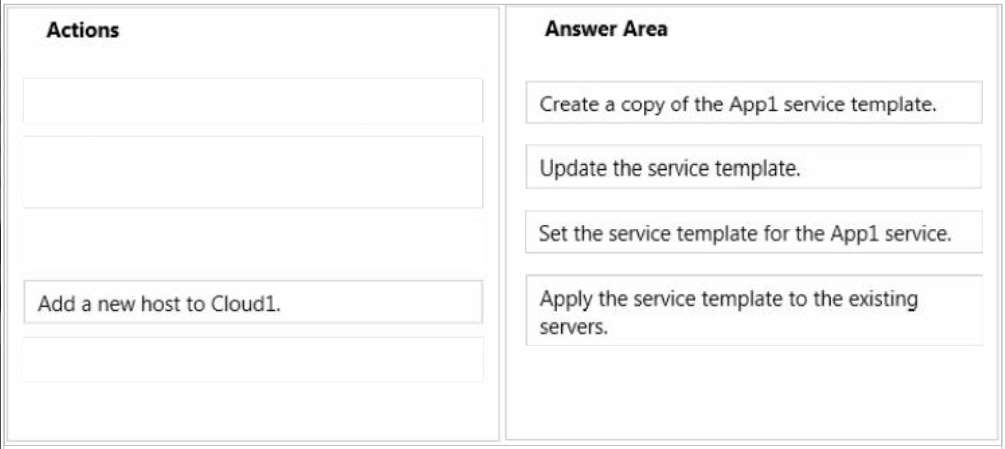1005x449 pixels.
Task: Click the first empty slot under Actions heading
Action: [253, 101]
